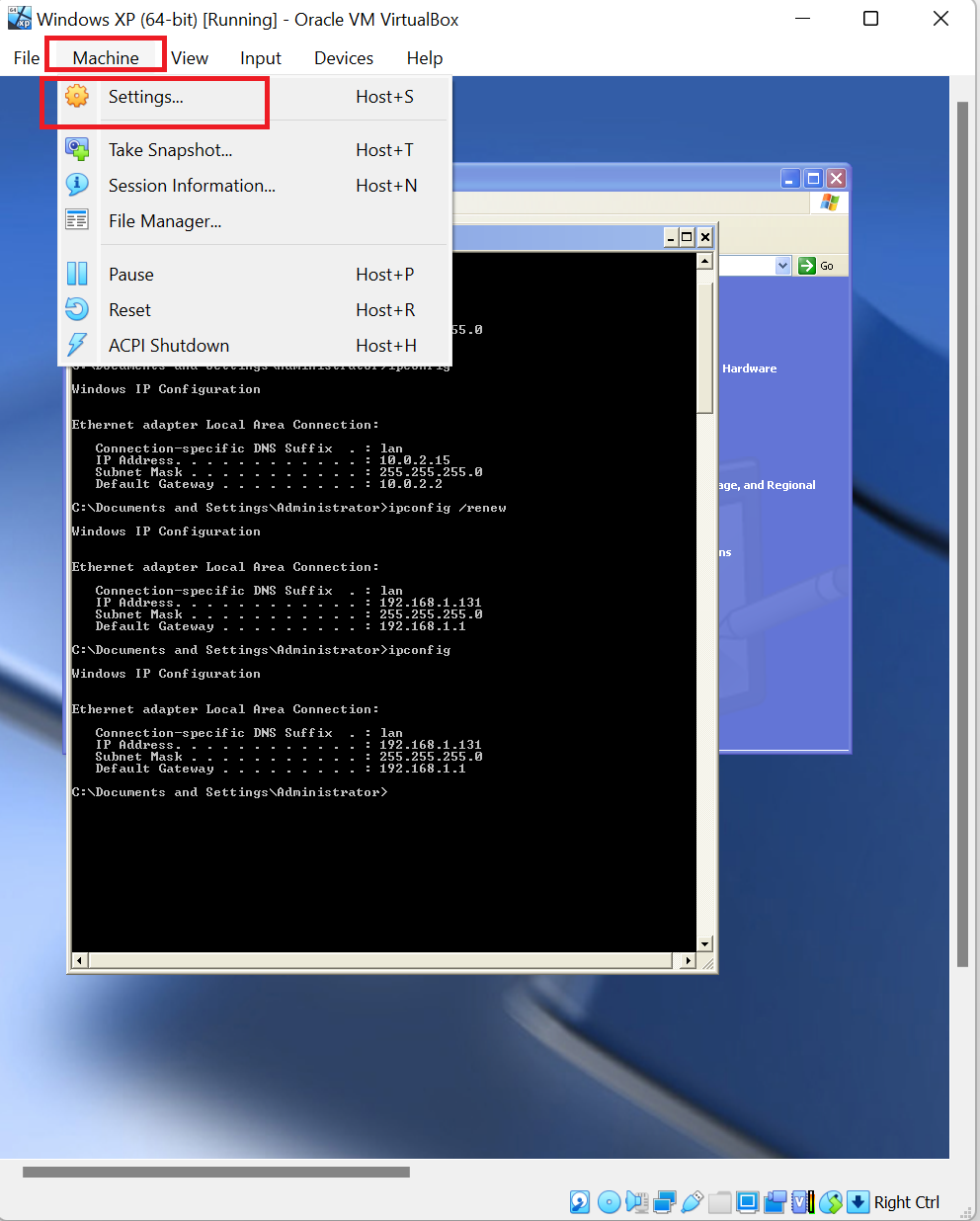Screen dimensions: 980x1221
Task: Click the VirtualBox horizontal scrollbar thumb
Action: click(x=216, y=1173)
